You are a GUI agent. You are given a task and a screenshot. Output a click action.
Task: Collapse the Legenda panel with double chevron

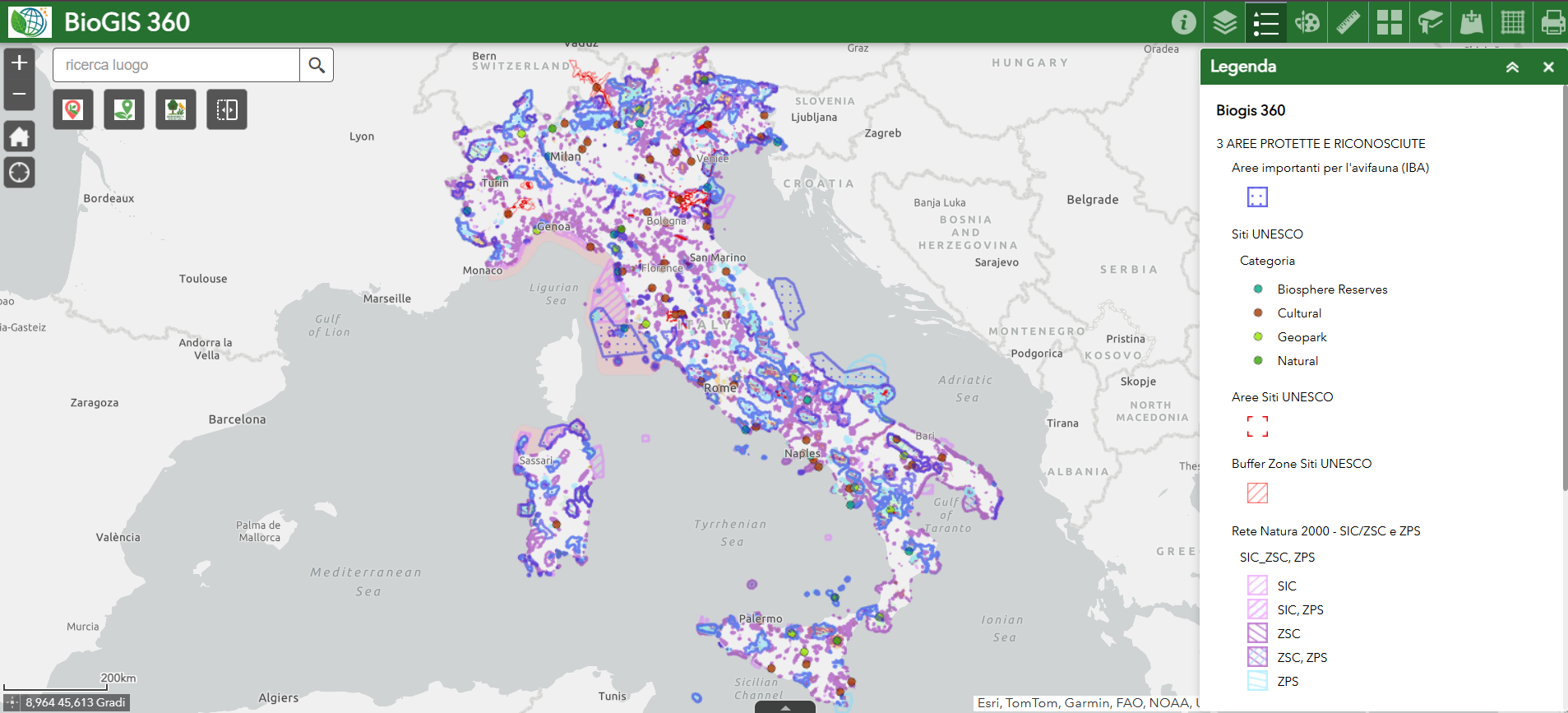pos(1511,67)
